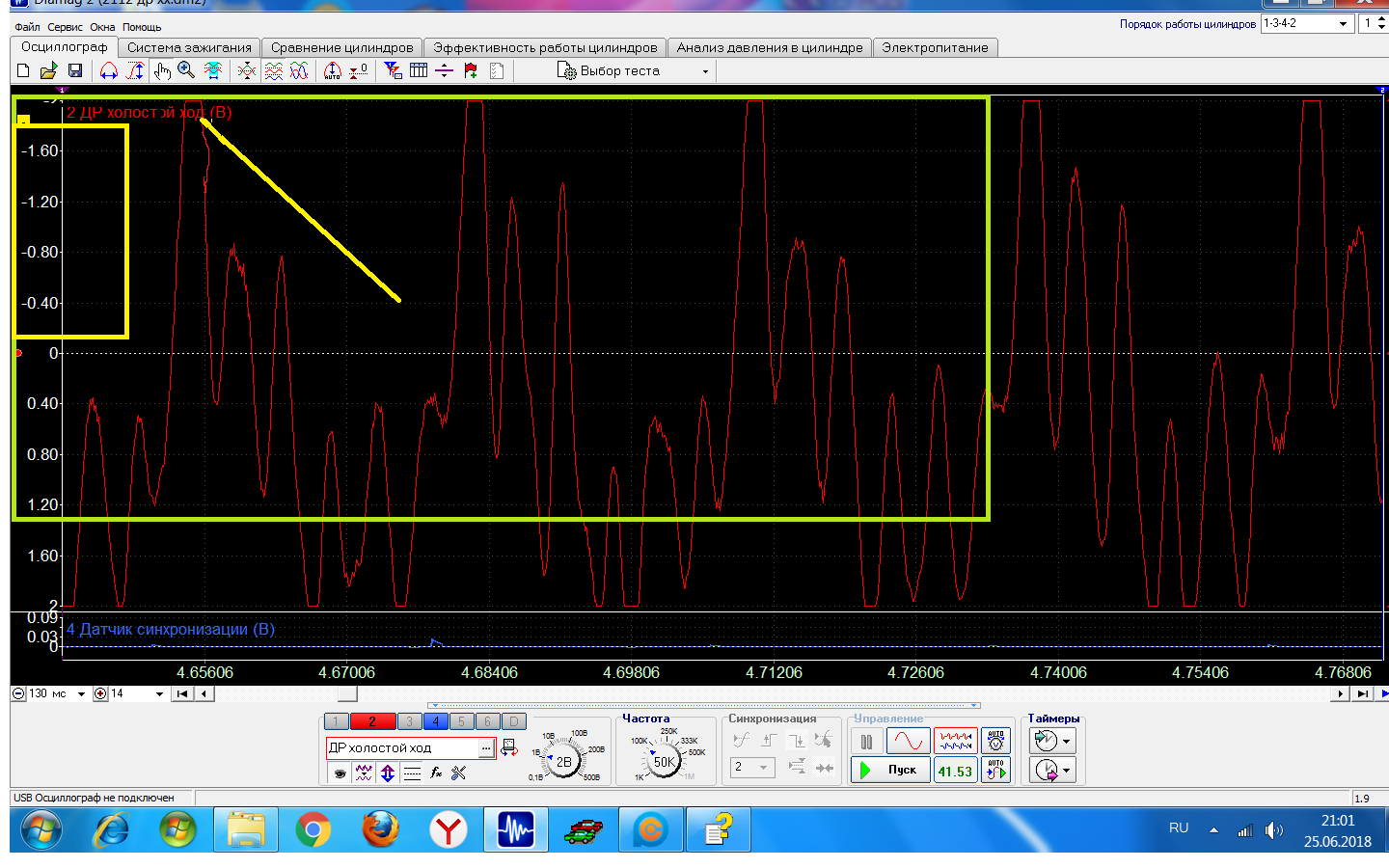The height and width of the screenshot is (868, 1389).
Task: Show hidden system tray icons arrow
Action: tap(1213, 829)
